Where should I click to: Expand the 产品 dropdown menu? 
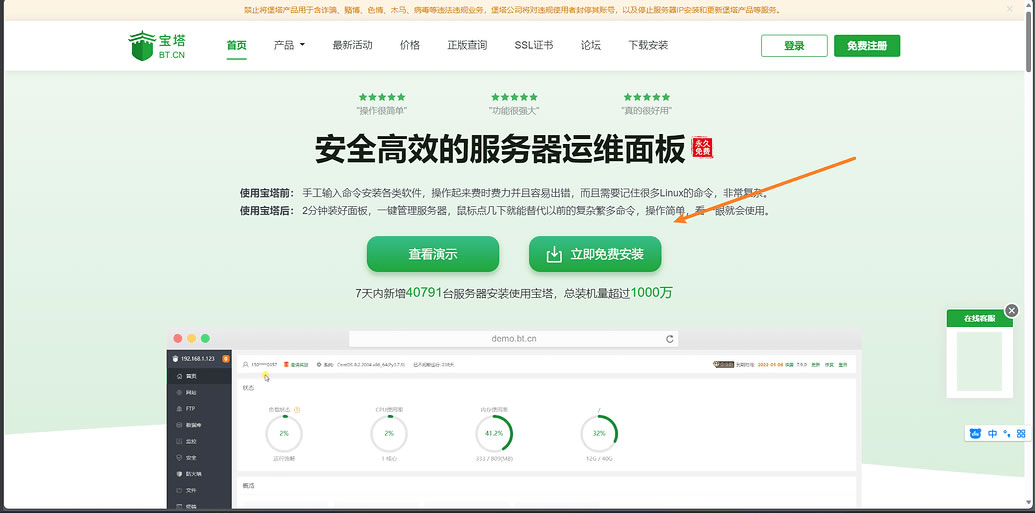pos(289,45)
